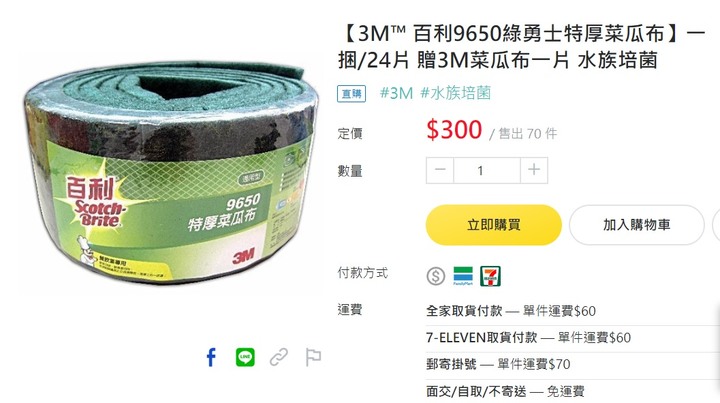Click the 加入購物車 add to cart button
This screenshot has width=720, height=403.
coord(636,225)
